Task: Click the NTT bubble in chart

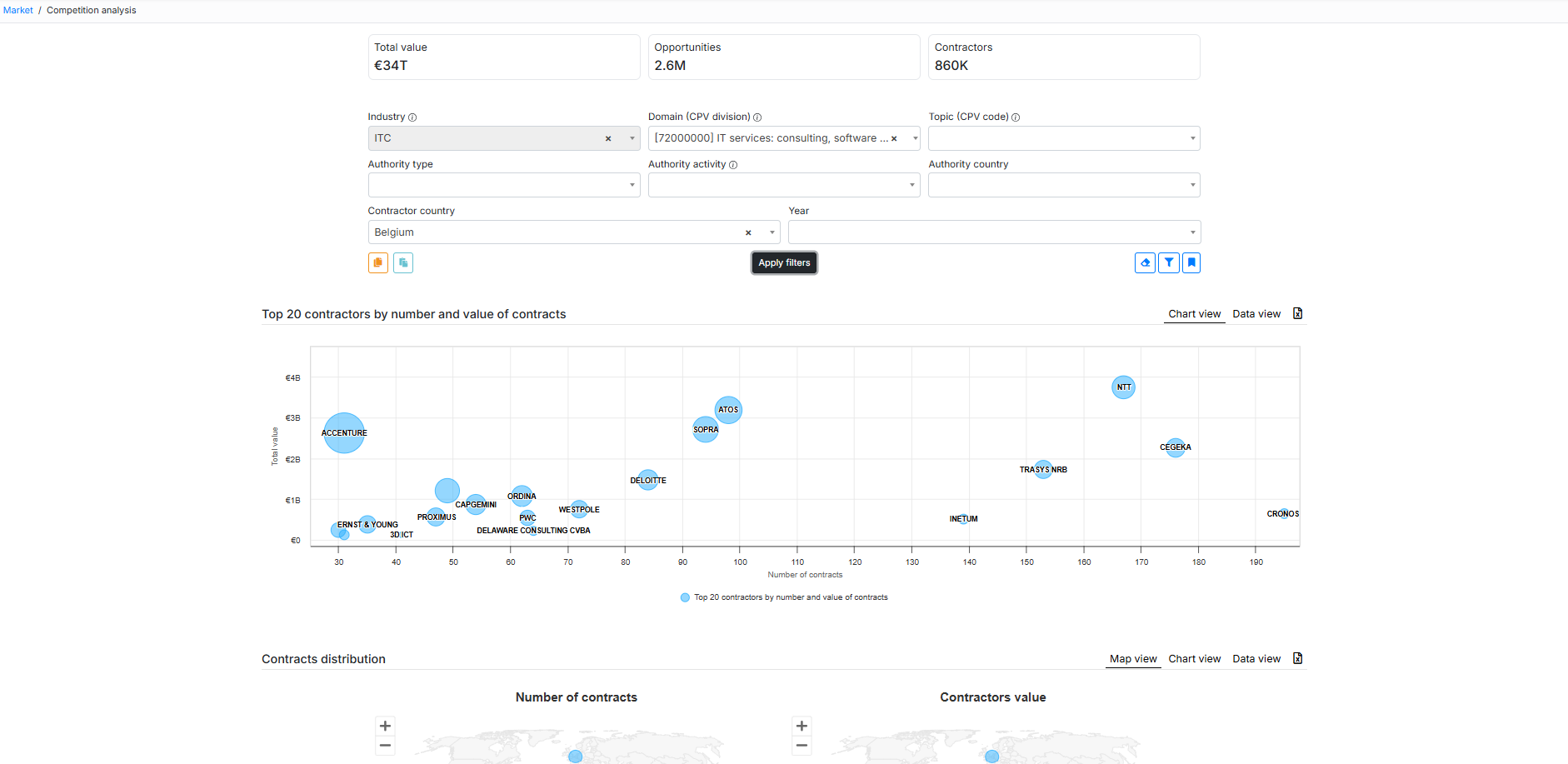Action: pos(1123,387)
